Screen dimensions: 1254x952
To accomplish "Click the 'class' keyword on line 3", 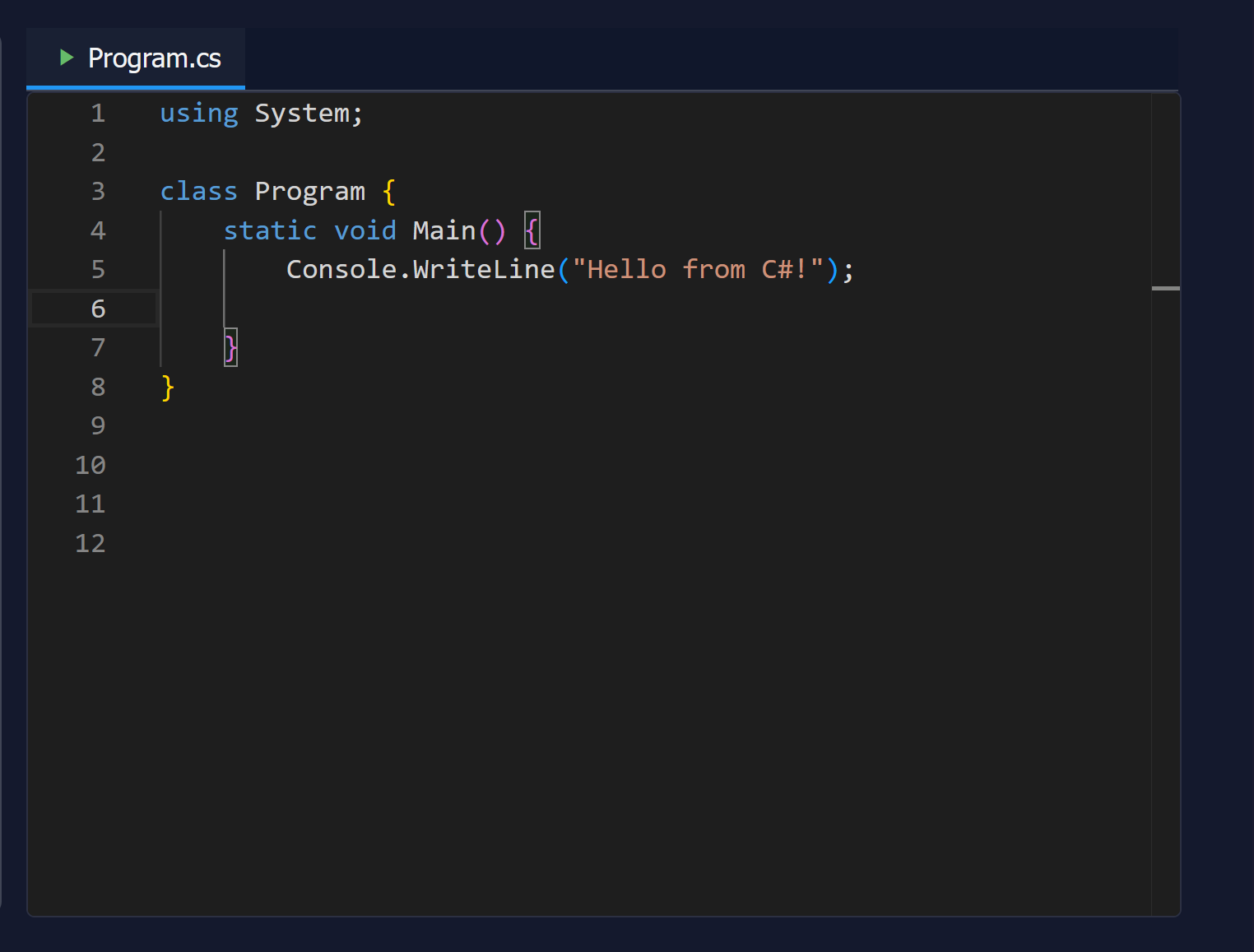I will [x=198, y=192].
